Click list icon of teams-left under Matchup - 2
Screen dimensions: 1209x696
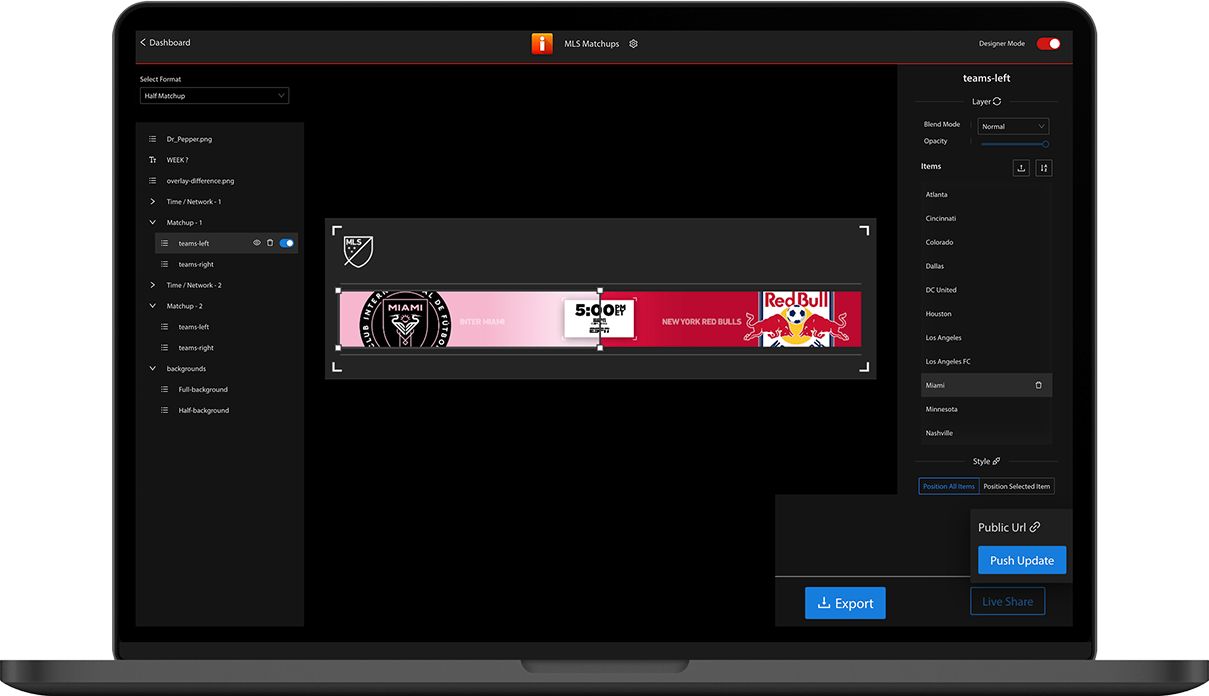pyautogui.click(x=165, y=327)
